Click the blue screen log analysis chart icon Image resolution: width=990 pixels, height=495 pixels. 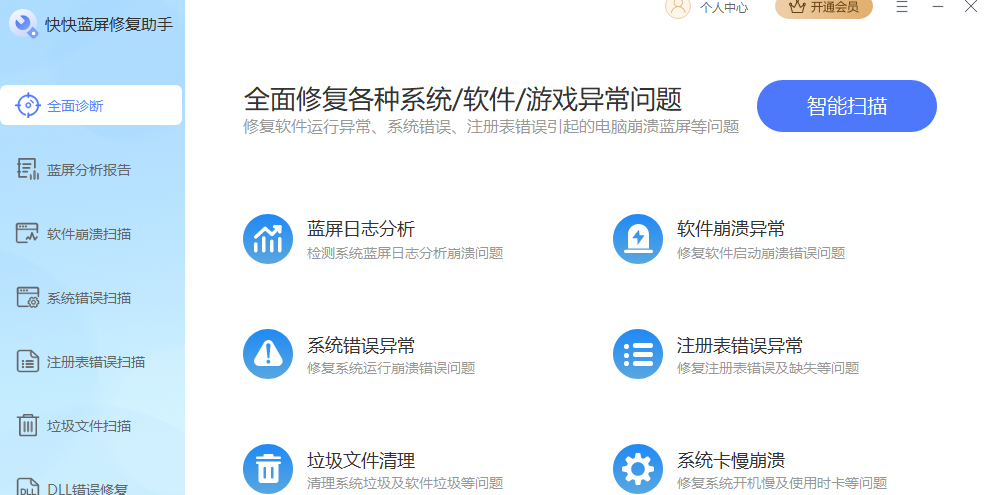pyautogui.click(x=268, y=239)
